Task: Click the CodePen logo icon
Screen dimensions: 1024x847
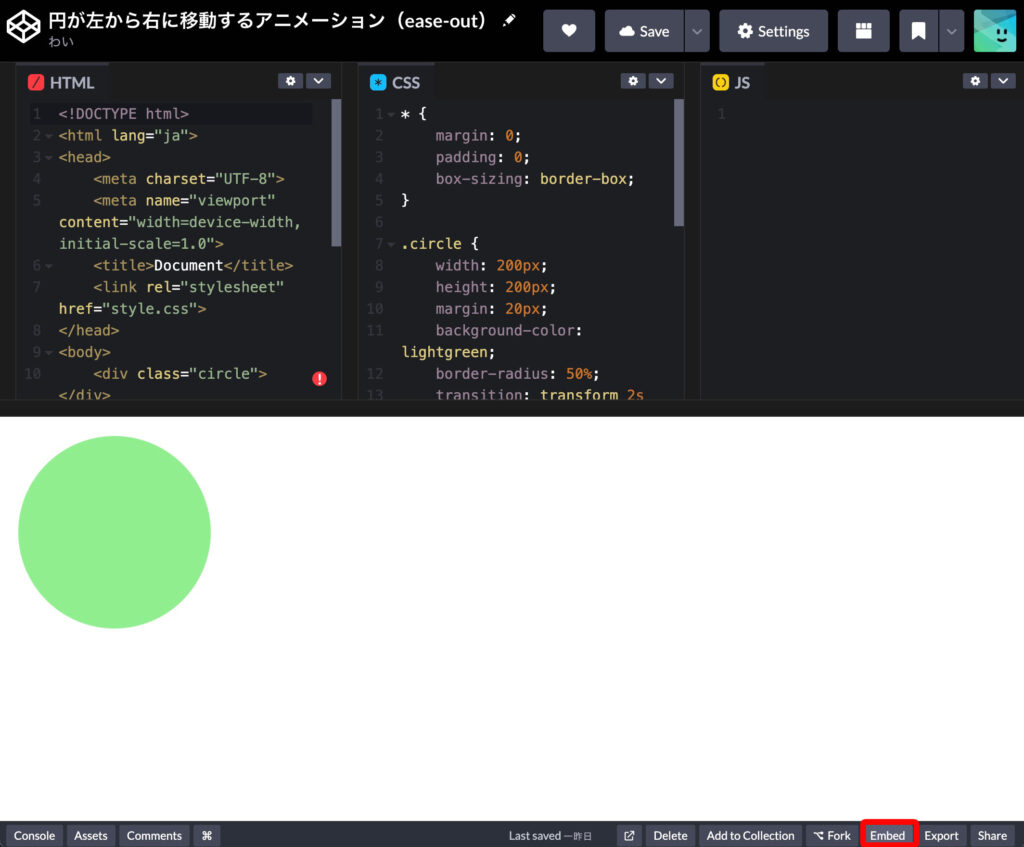Action: click(24, 27)
